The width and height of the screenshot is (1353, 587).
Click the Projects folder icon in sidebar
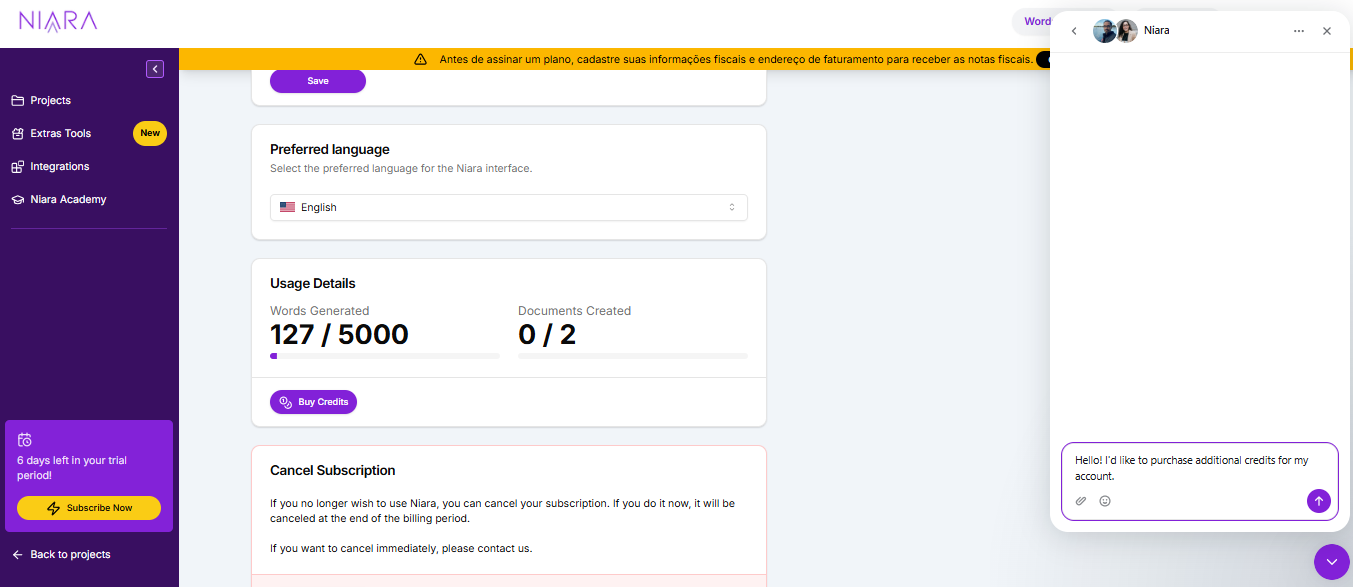click(x=18, y=100)
